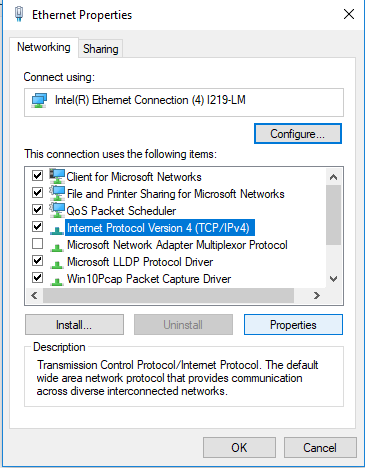
Task: Uncheck Client for Microsoft Networks
Action: pyautogui.click(x=37, y=175)
